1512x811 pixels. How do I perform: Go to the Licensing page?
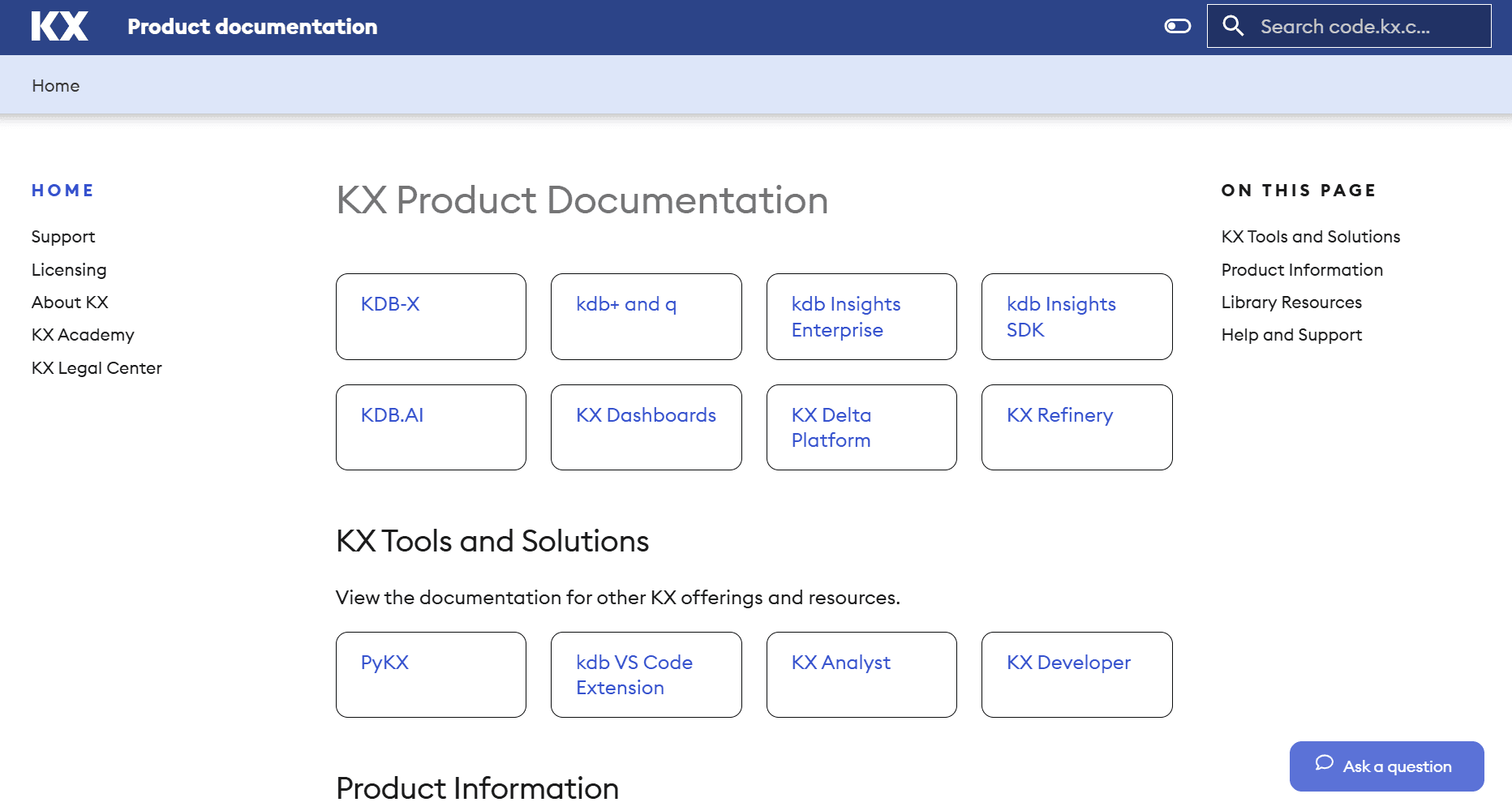point(69,270)
